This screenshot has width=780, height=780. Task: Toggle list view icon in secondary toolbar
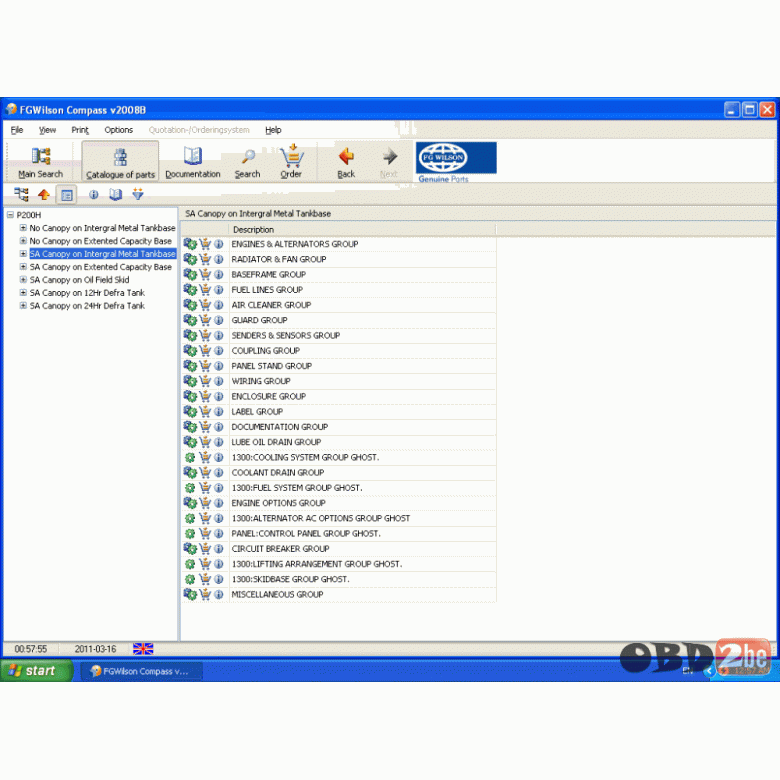click(67, 195)
